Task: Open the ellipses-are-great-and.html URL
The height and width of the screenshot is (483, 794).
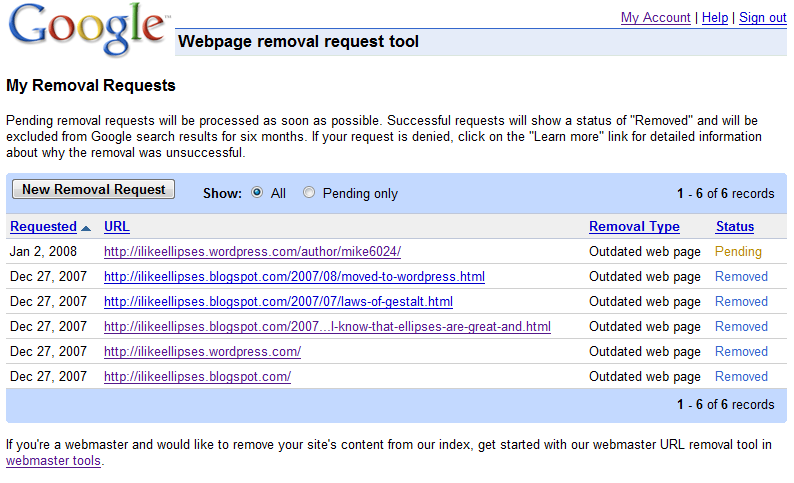Action: tap(327, 327)
